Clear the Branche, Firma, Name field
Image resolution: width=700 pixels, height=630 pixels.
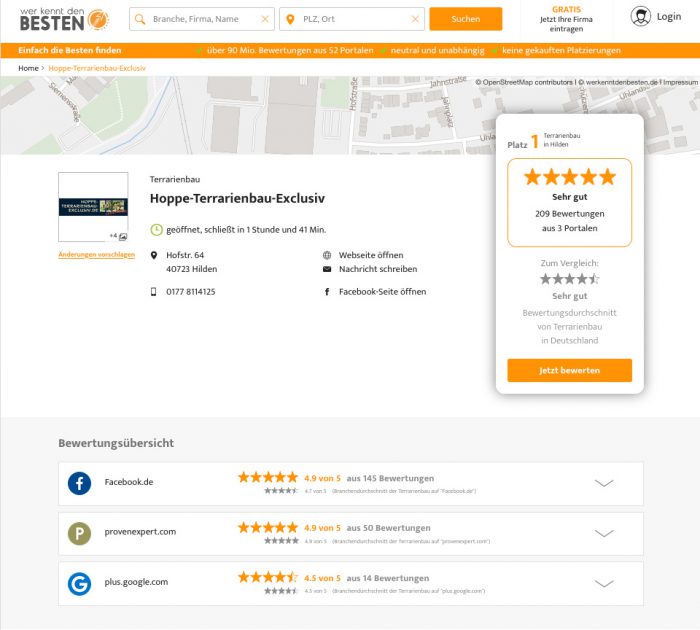(265, 19)
